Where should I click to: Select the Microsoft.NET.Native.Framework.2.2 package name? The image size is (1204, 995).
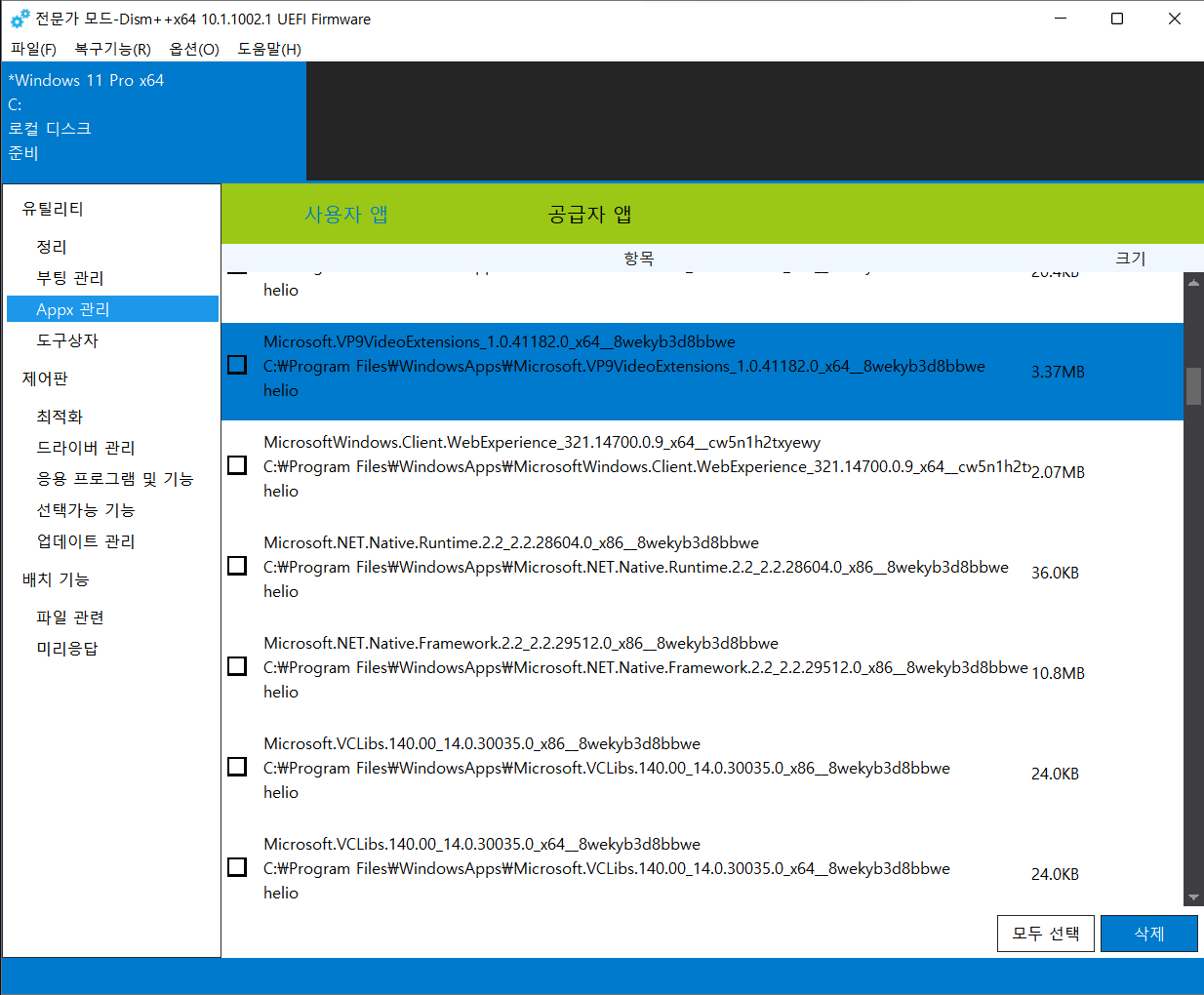coord(521,643)
